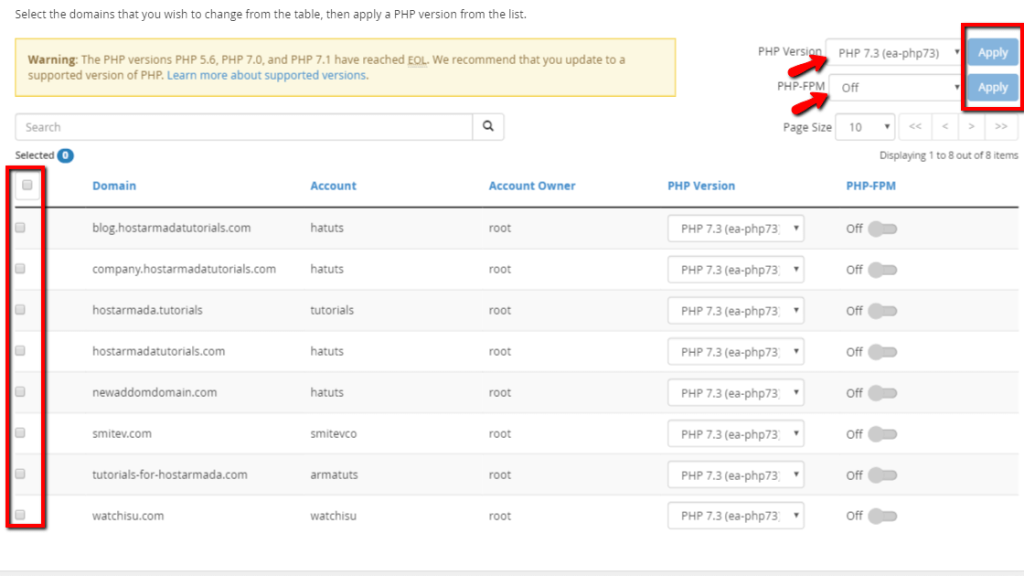Click "Displaying 1 to 8 out of 8 items"
Image resolution: width=1024 pixels, height=576 pixels.
(949, 155)
